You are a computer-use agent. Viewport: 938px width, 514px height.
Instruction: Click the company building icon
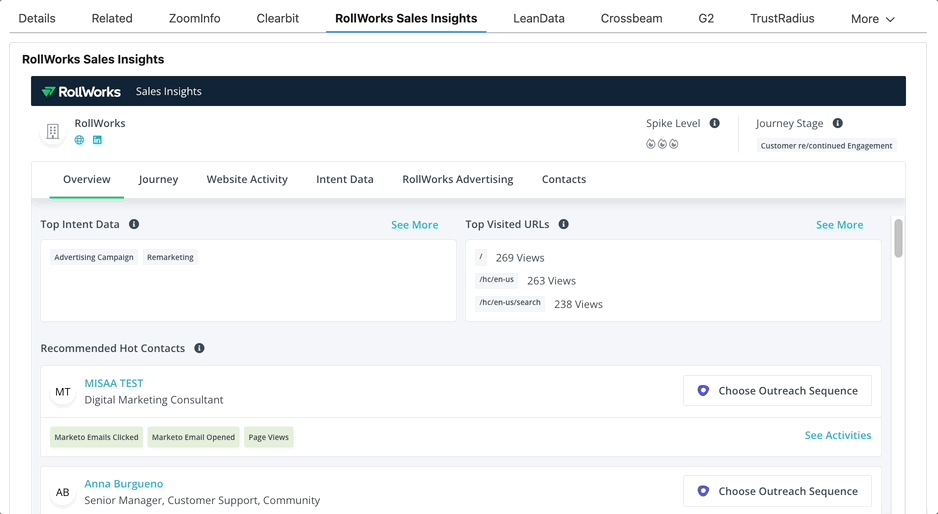coord(53,131)
